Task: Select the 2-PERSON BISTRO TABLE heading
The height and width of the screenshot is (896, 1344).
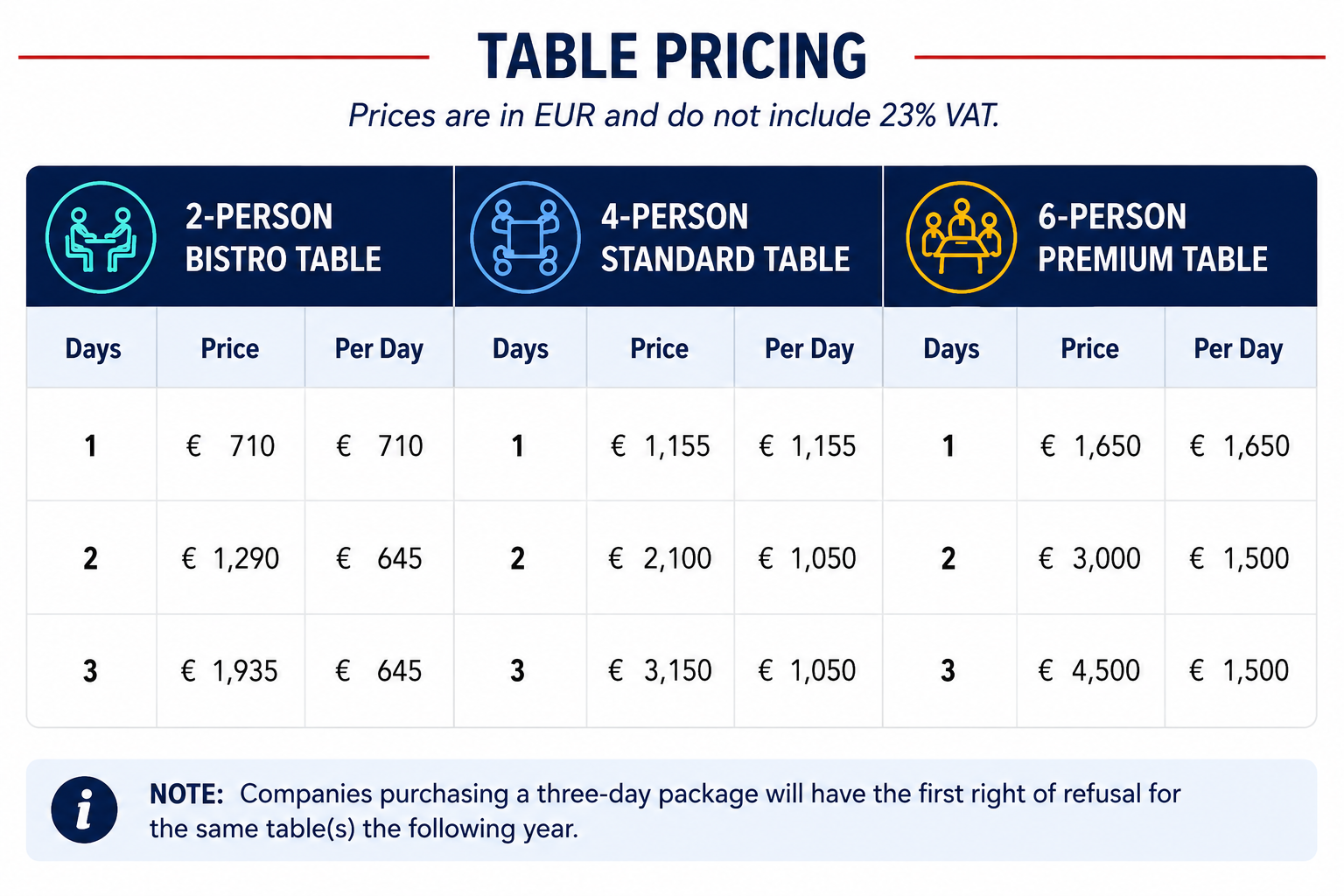Action: point(283,238)
